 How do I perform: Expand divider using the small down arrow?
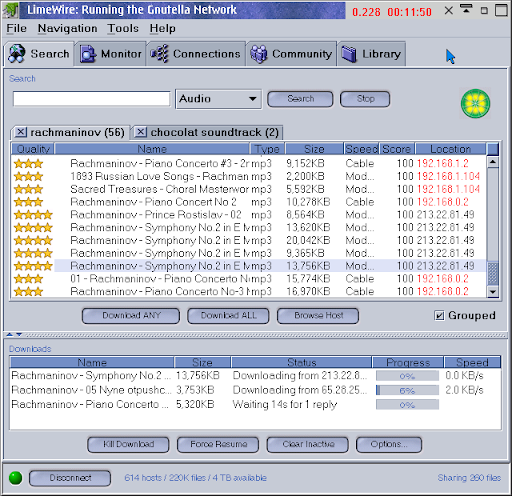click(19, 334)
